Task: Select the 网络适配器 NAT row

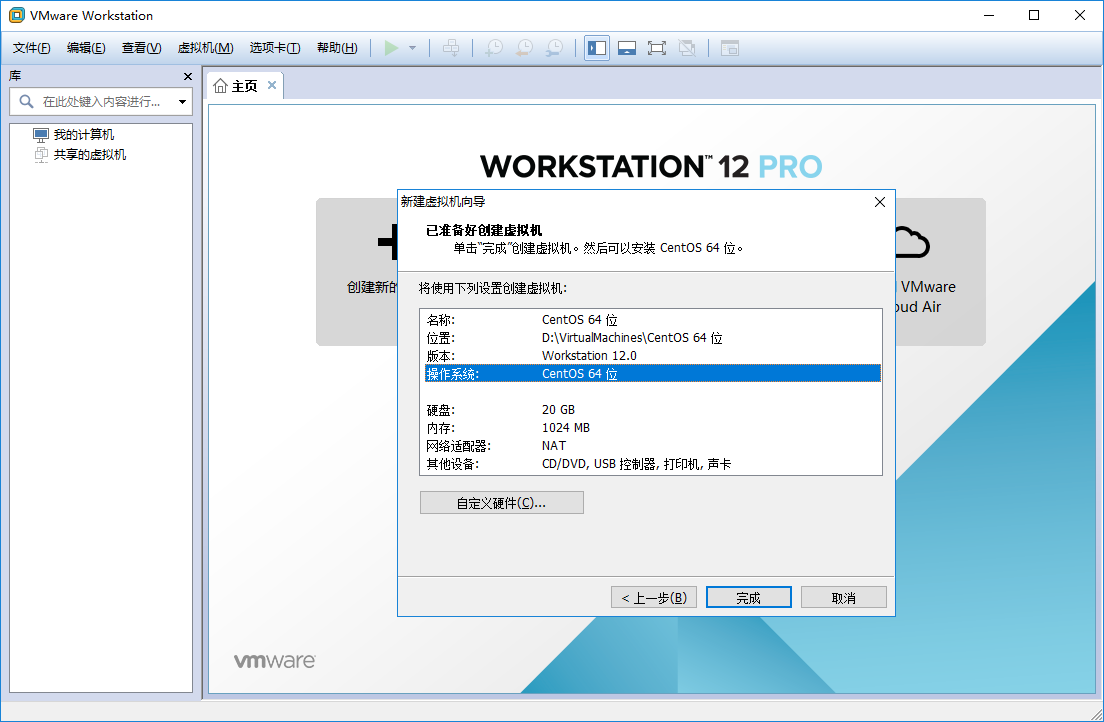Action: (653, 446)
